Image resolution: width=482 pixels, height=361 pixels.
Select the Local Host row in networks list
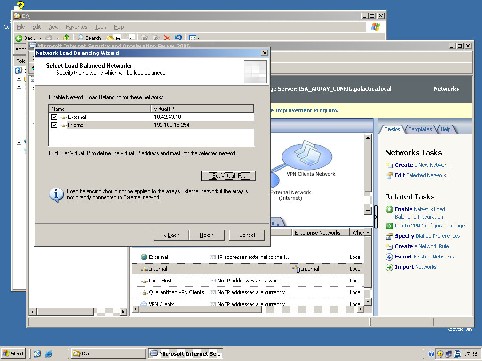tap(248, 281)
